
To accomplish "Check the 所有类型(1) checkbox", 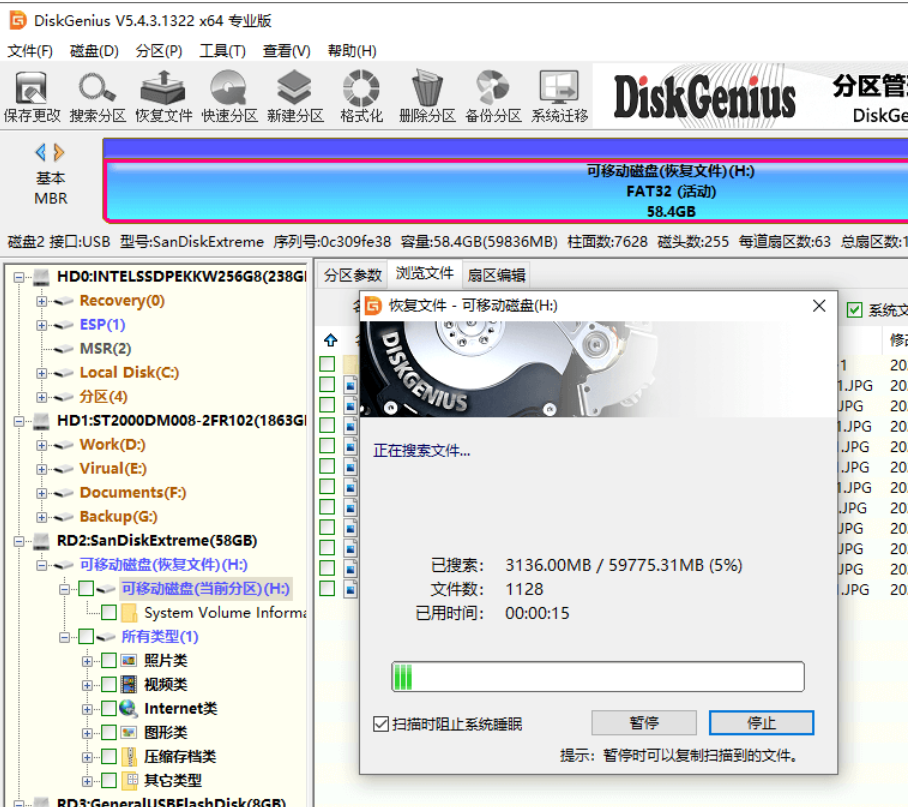I will click(86, 637).
